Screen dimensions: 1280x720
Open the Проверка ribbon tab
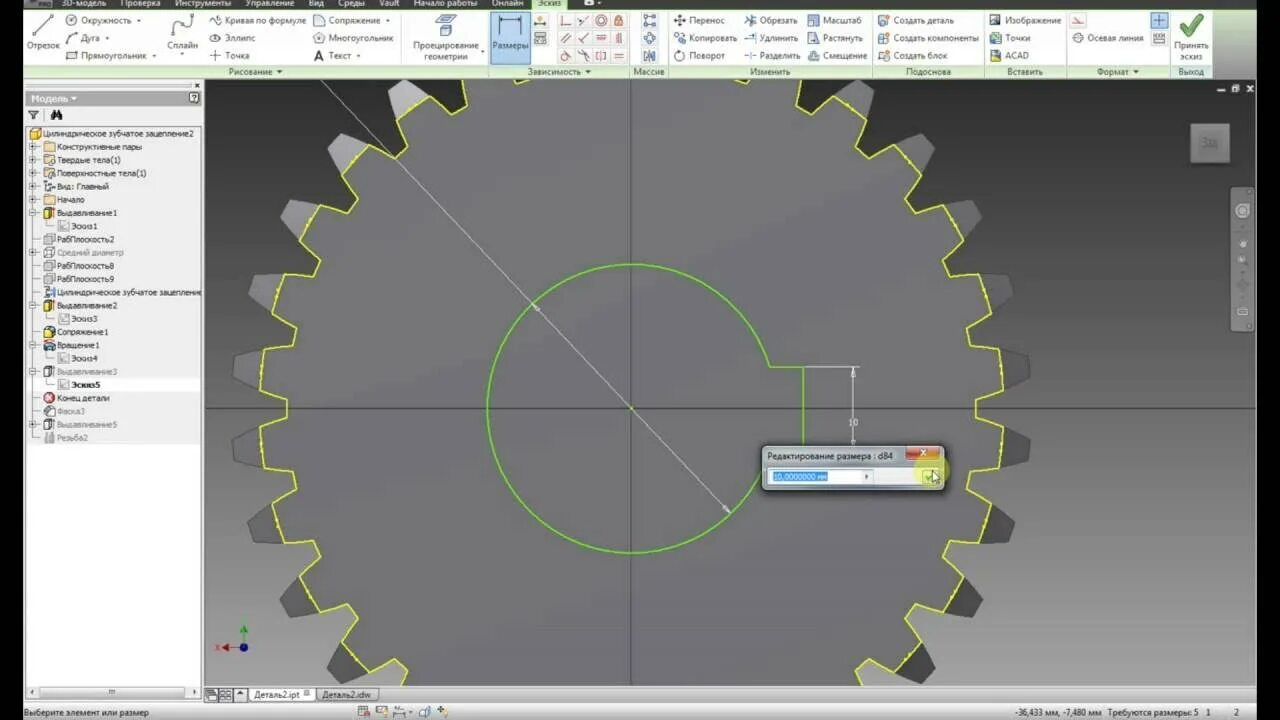coord(140,4)
